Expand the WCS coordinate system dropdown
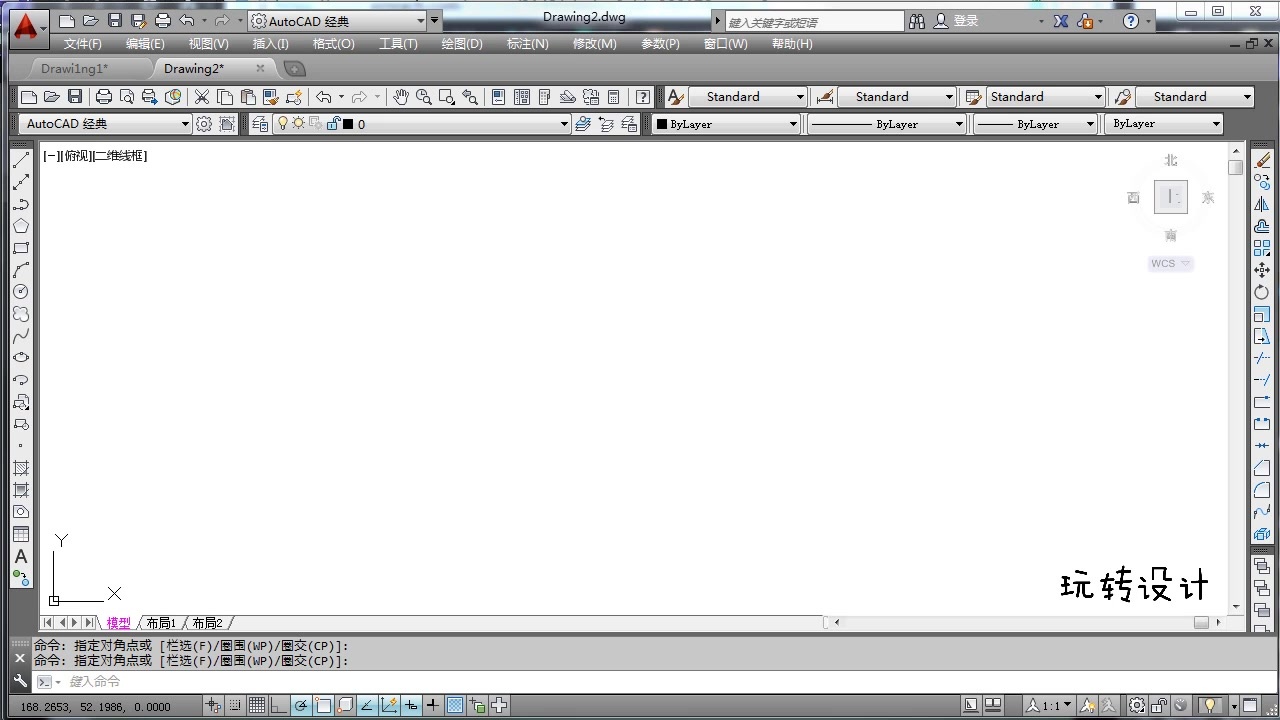Viewport: 1280px width, 720px height. [x=1171, y=264]
